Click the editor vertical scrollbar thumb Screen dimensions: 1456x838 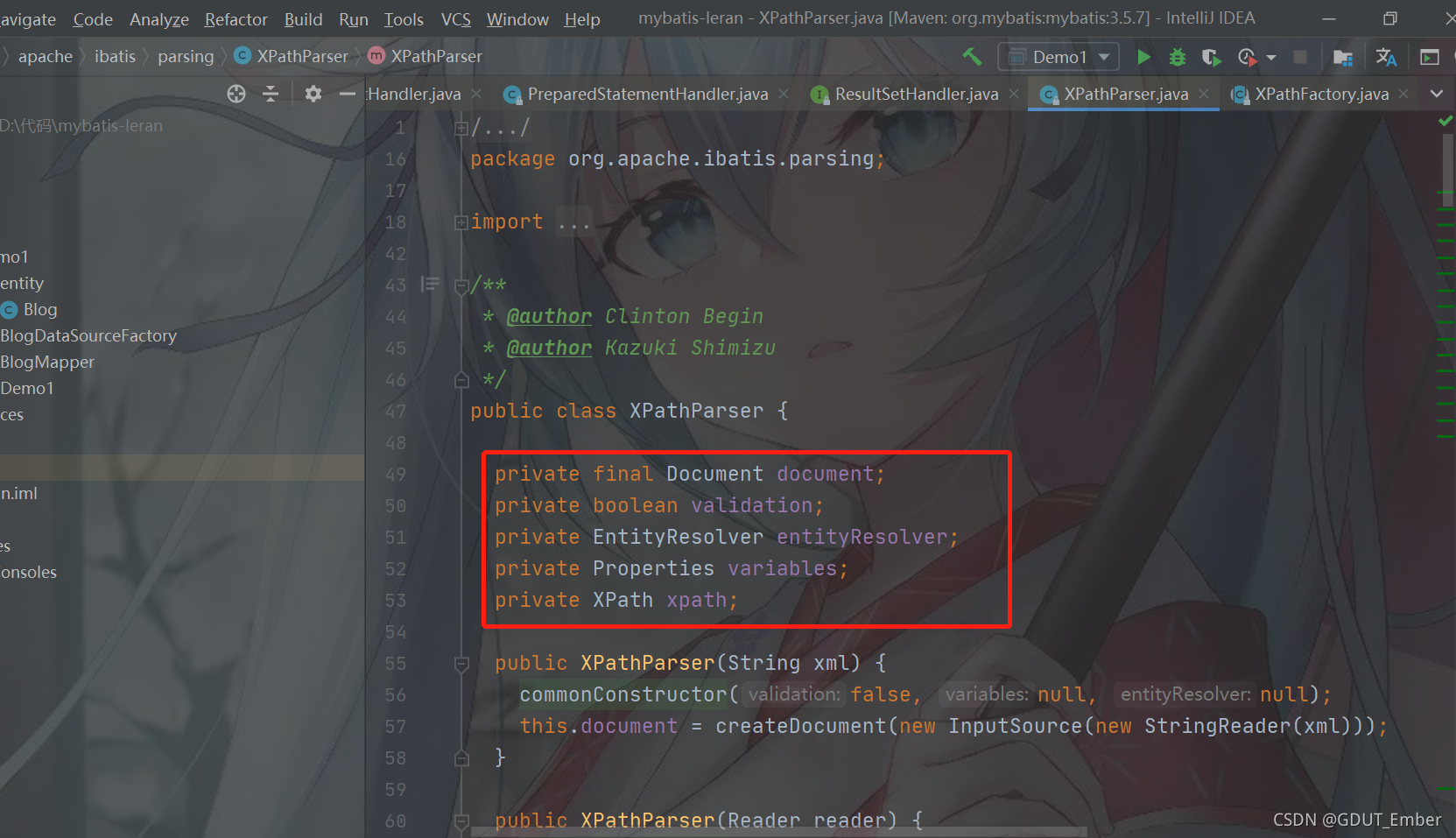1448,172
